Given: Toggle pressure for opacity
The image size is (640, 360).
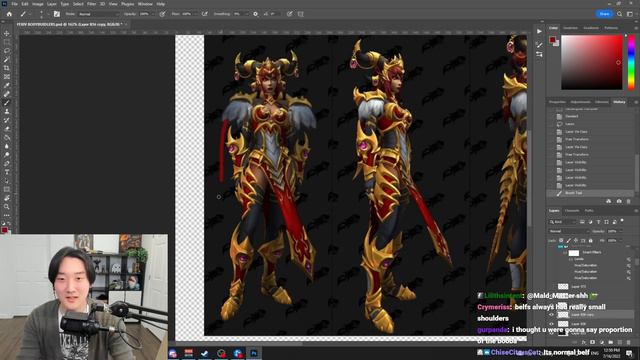Looking at the screenshot, I should click(162, 14).
